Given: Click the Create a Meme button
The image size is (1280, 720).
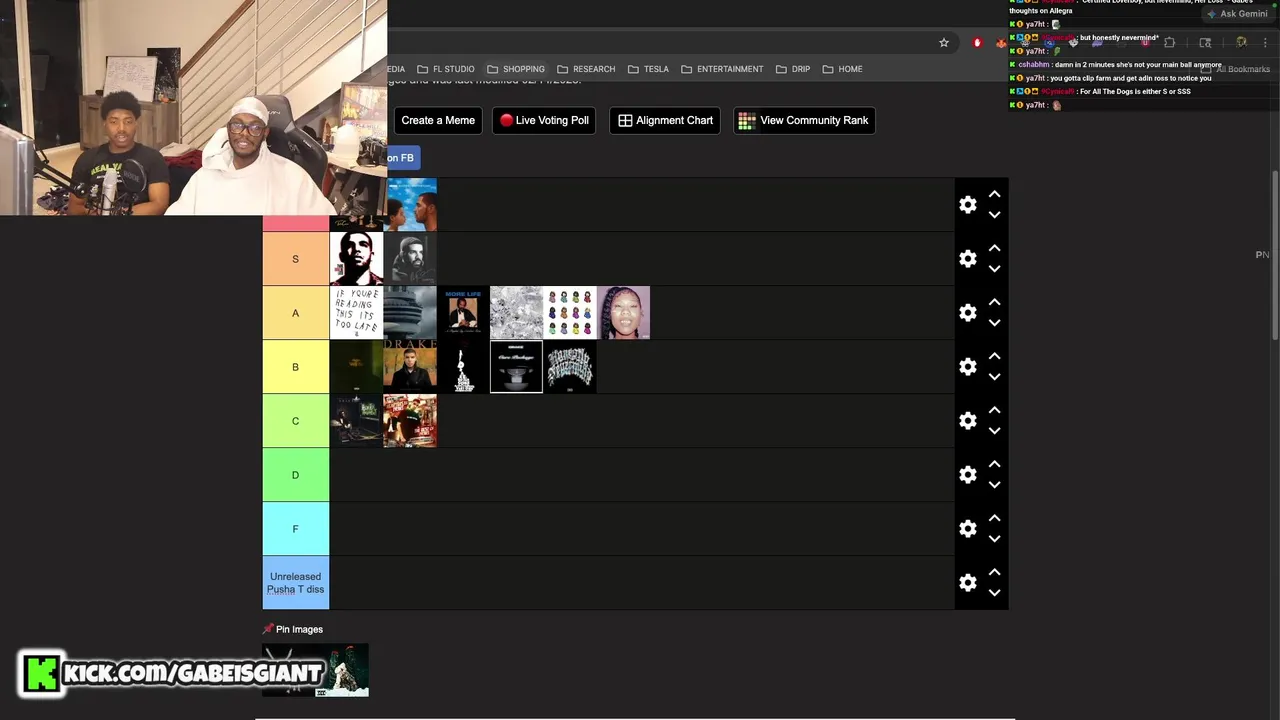Looking at the screenshot, I should (x=438, y=120).
